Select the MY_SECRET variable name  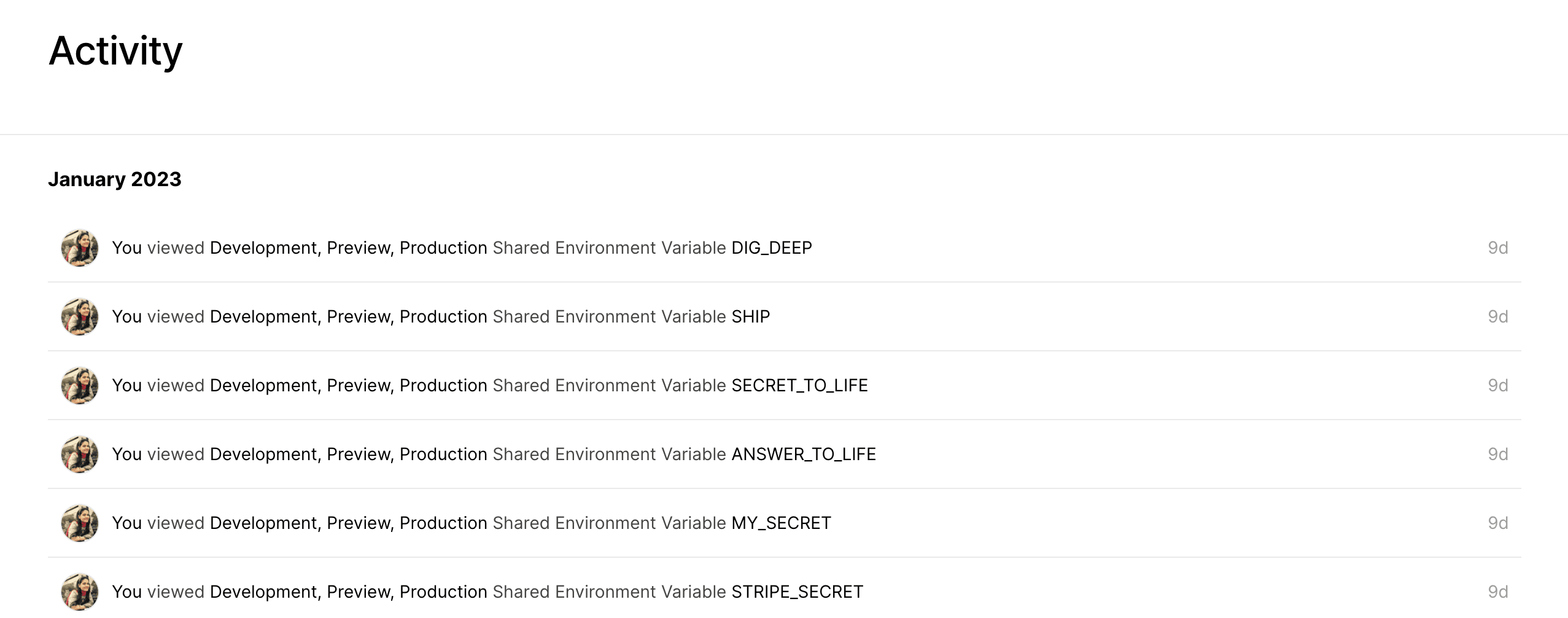point(781,523)
